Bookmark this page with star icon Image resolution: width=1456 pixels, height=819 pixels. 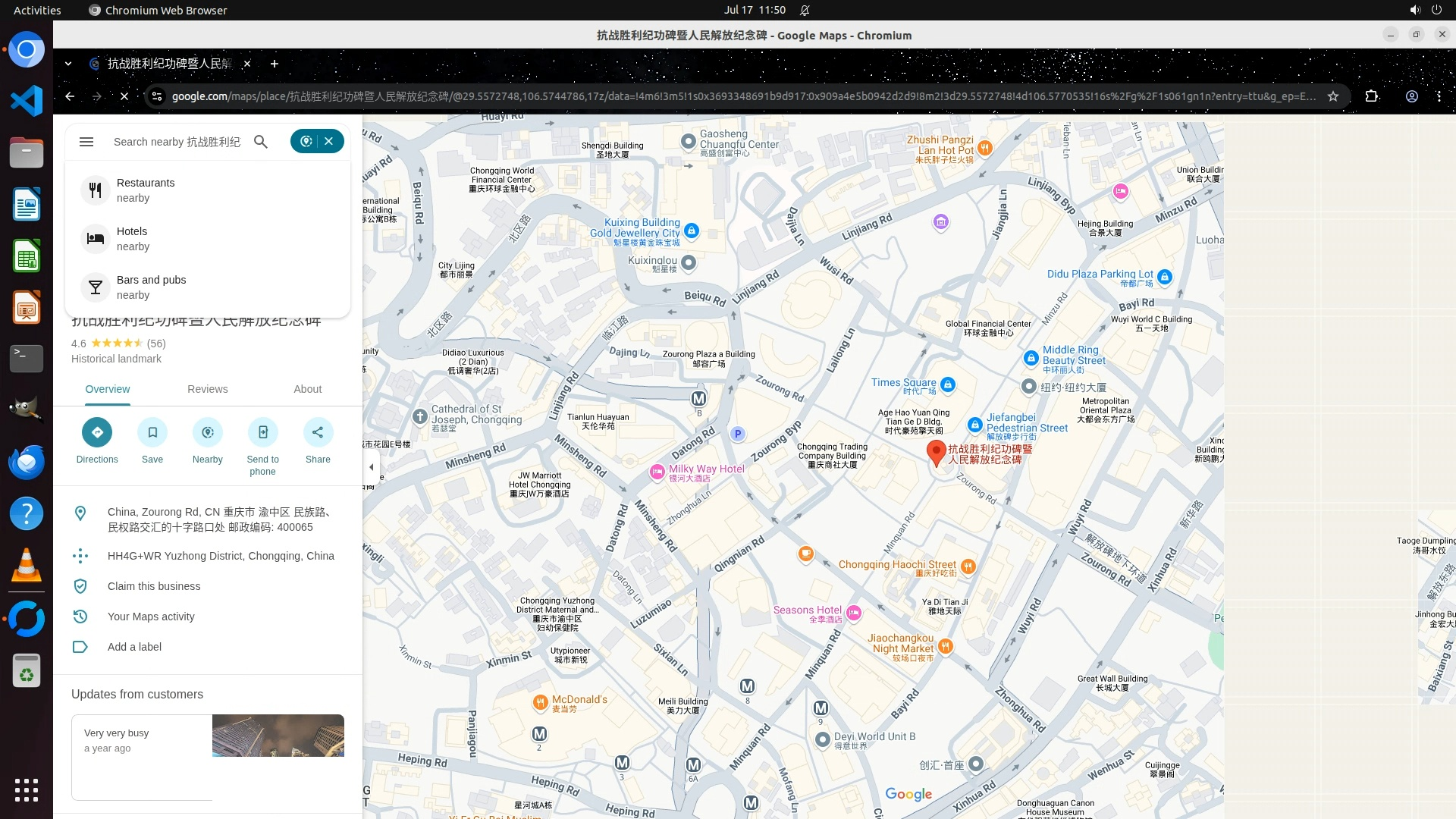[x=1333, y=96]
